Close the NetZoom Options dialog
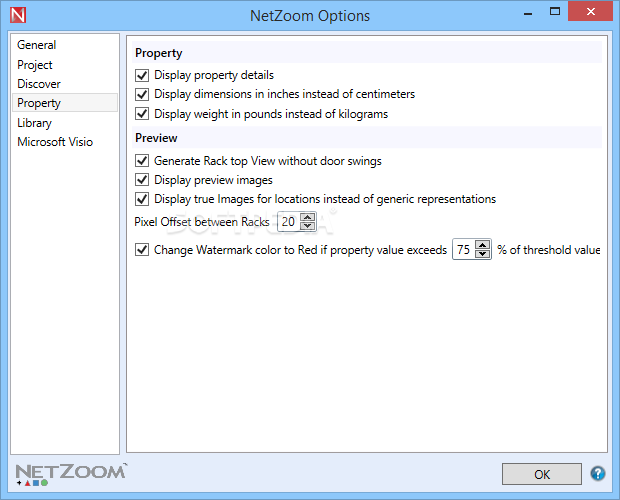This screenshot has height=500, width=620. [x=591, y=11]
